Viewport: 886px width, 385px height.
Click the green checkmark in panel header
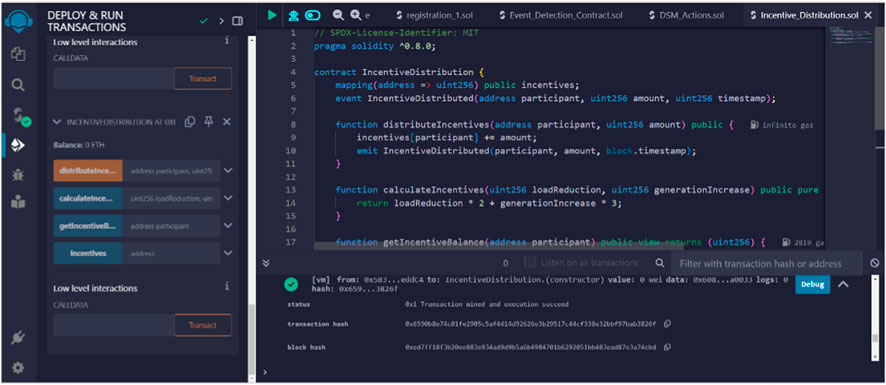[204, 21]
